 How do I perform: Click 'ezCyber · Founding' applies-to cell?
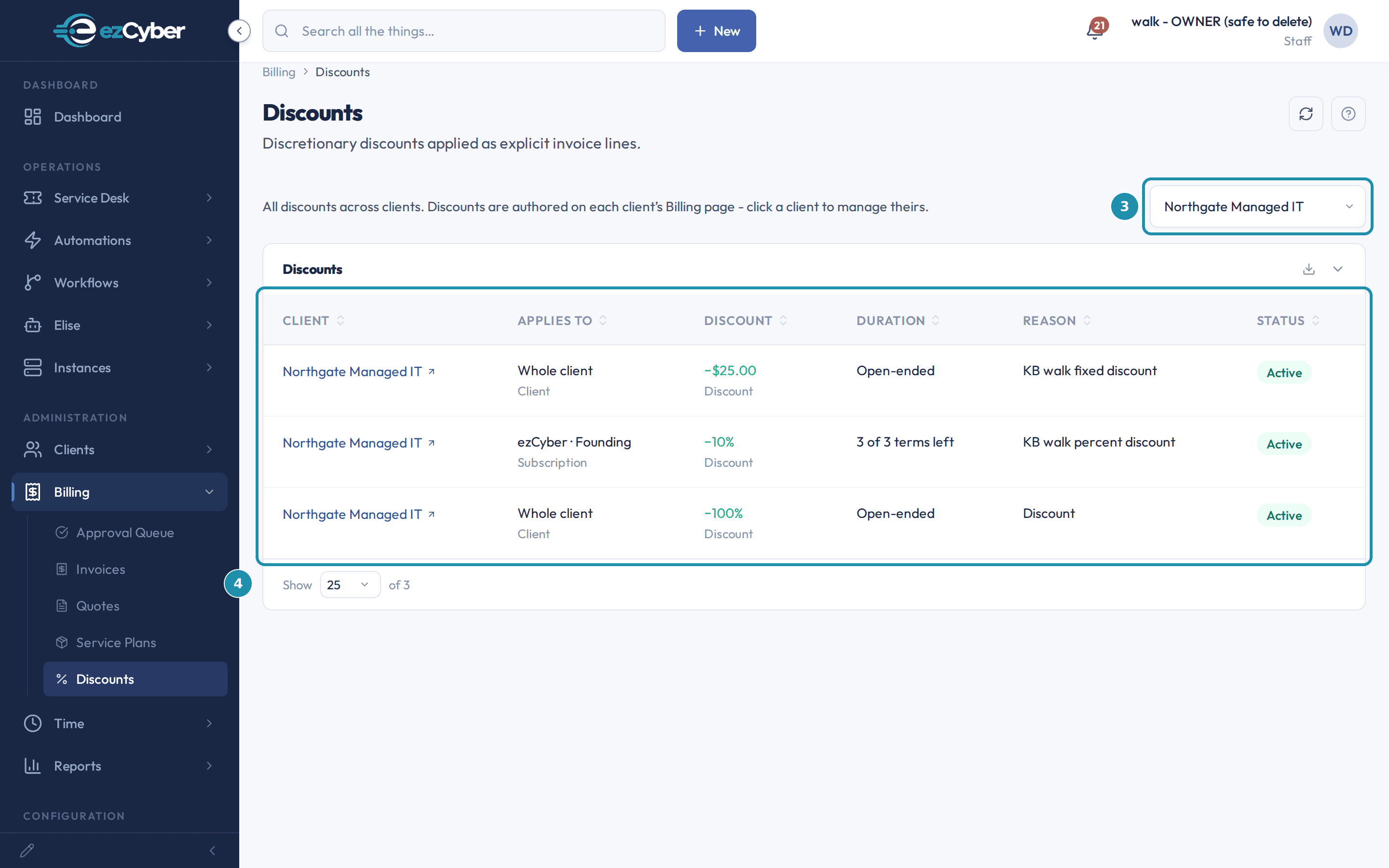click(x=574, y=442)
